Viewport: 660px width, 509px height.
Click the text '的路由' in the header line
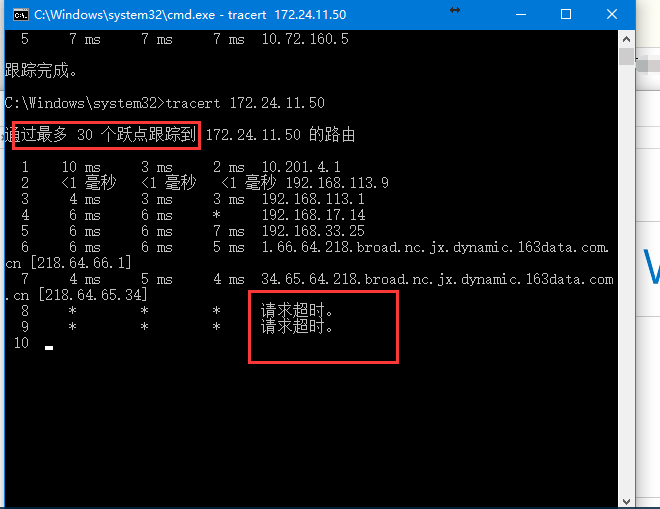tap(332, 135)
